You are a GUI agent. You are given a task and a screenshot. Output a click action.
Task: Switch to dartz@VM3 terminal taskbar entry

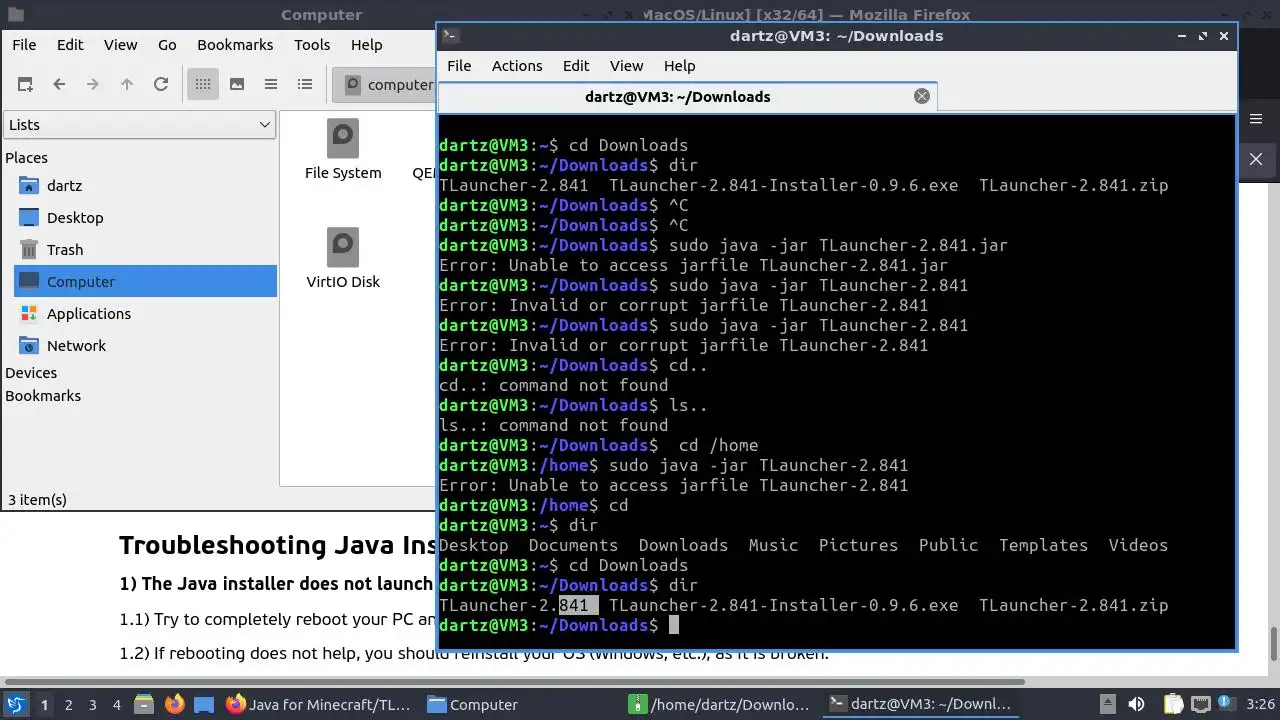923,704
